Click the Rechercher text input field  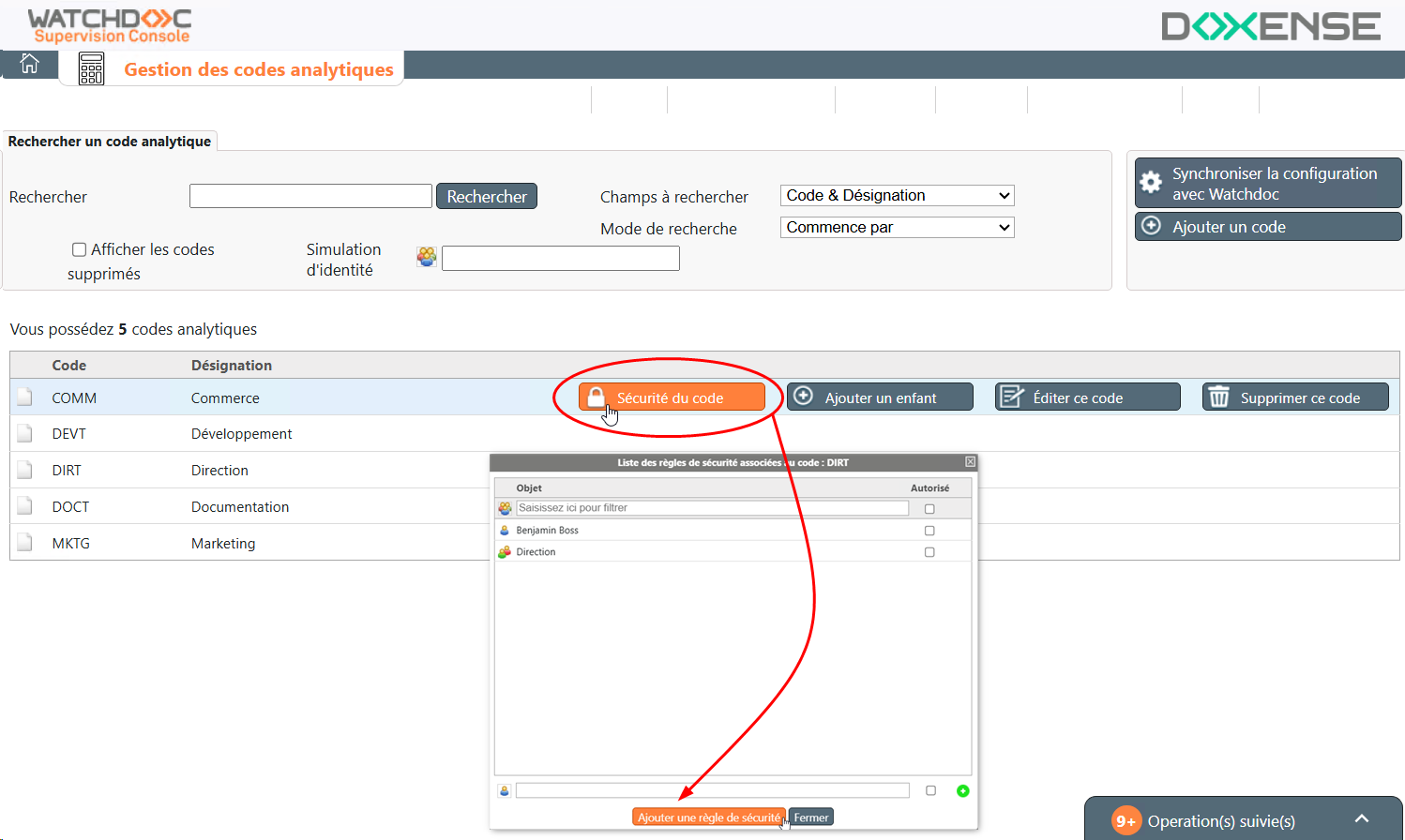310,196
